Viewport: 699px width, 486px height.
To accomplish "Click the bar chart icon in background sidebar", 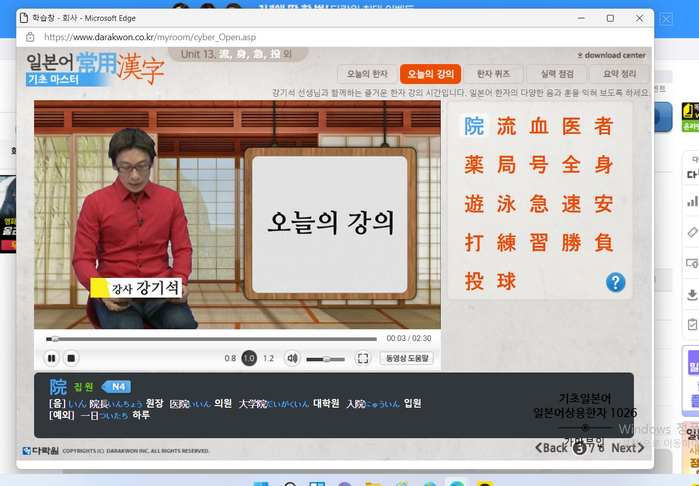I will click(x=692, y=200).
